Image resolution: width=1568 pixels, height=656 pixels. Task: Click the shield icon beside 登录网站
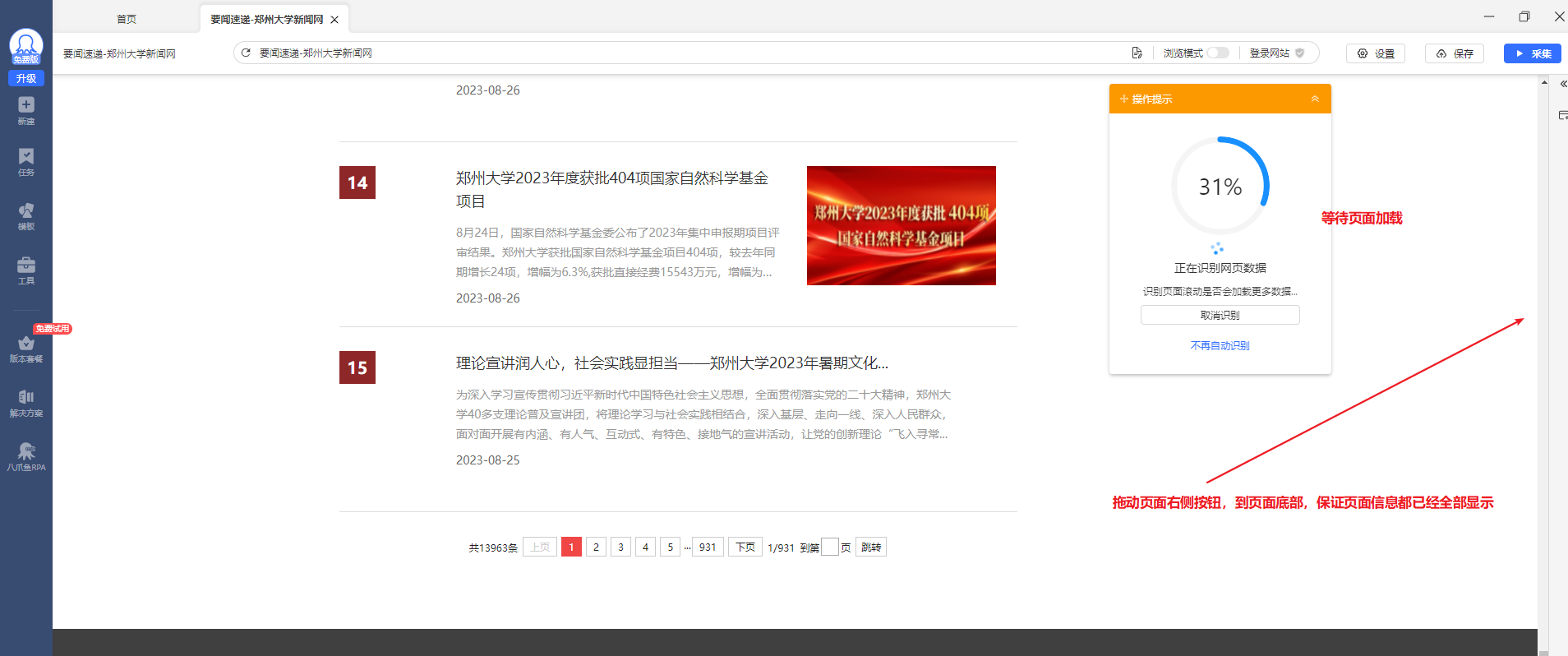coord(1300,53)
